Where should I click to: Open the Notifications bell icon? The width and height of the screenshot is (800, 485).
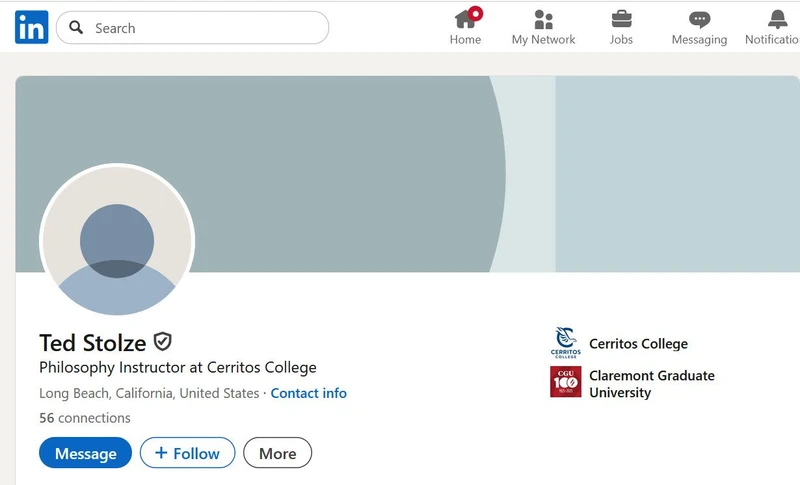point(778,19)
